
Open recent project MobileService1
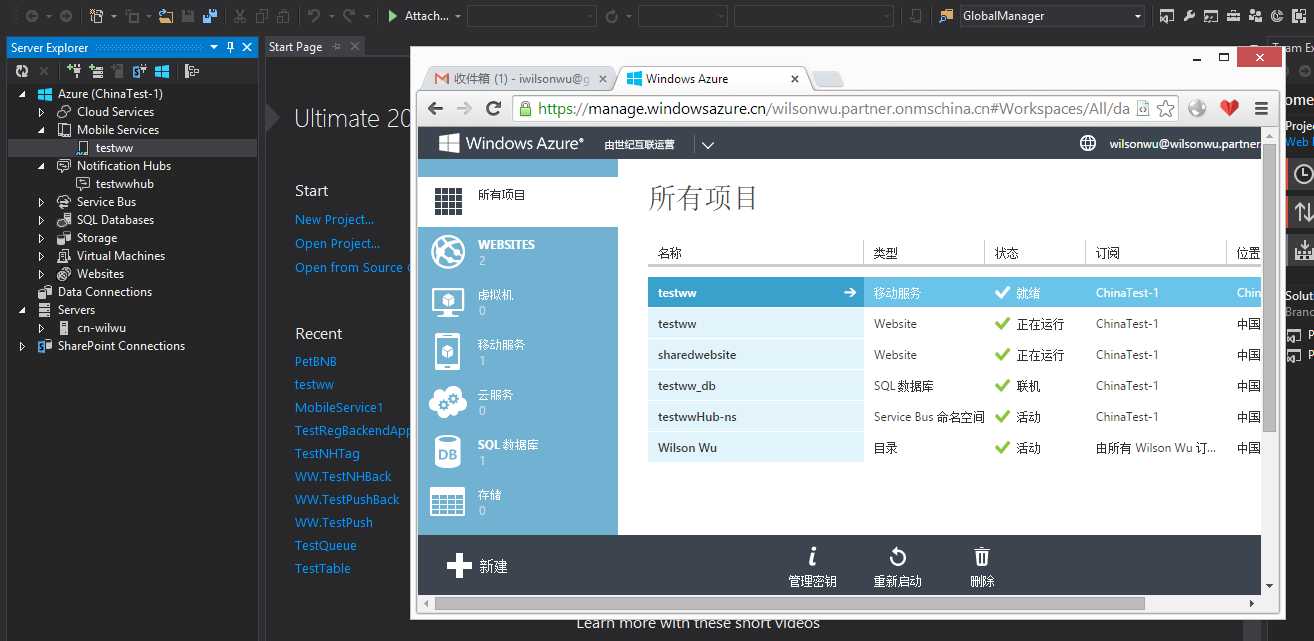[x=339, y=407]
